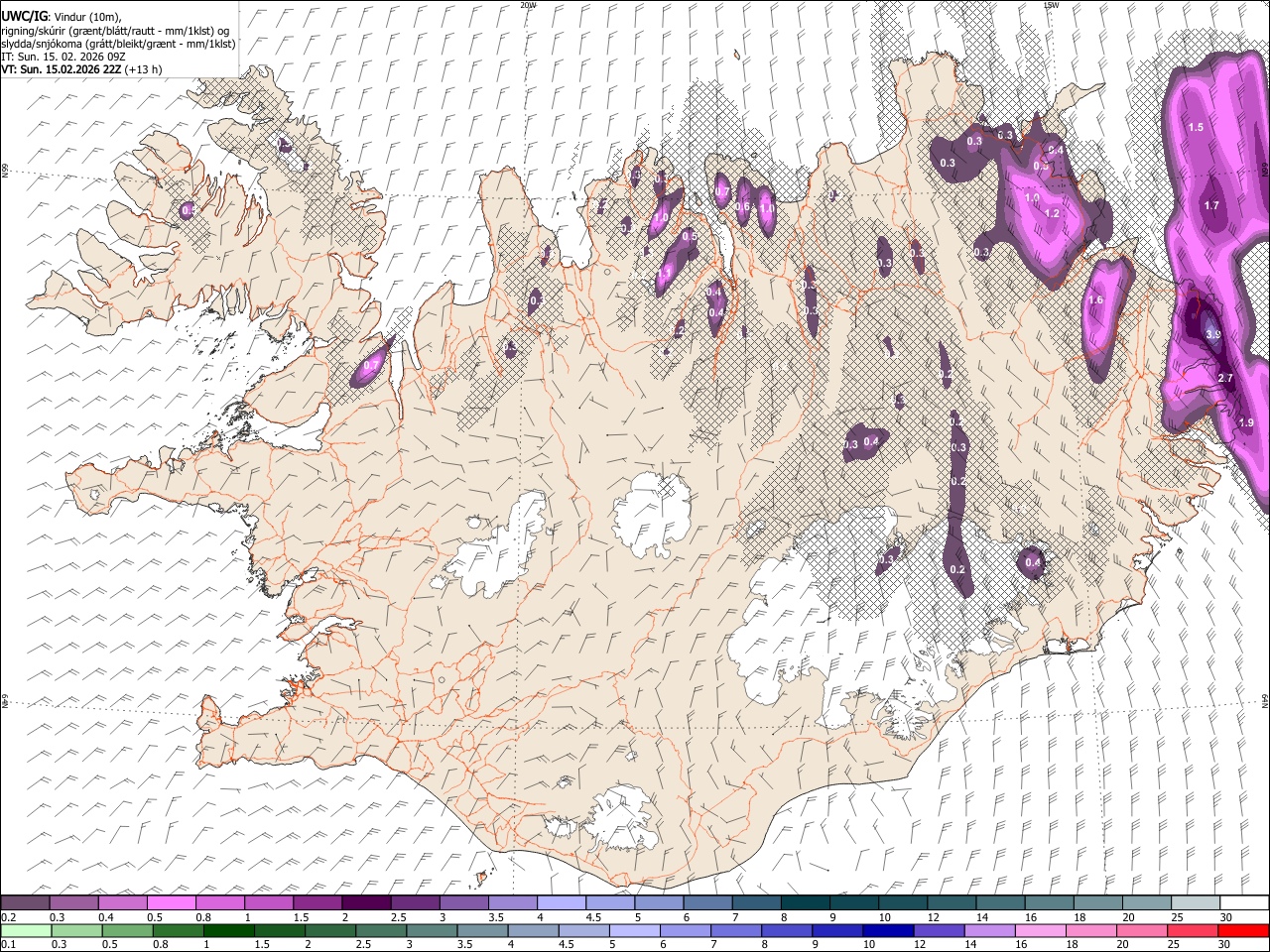Click the 1.9 snowfall value label
This screenshot has height=952, width=1270.
(x=1246, y=422)
